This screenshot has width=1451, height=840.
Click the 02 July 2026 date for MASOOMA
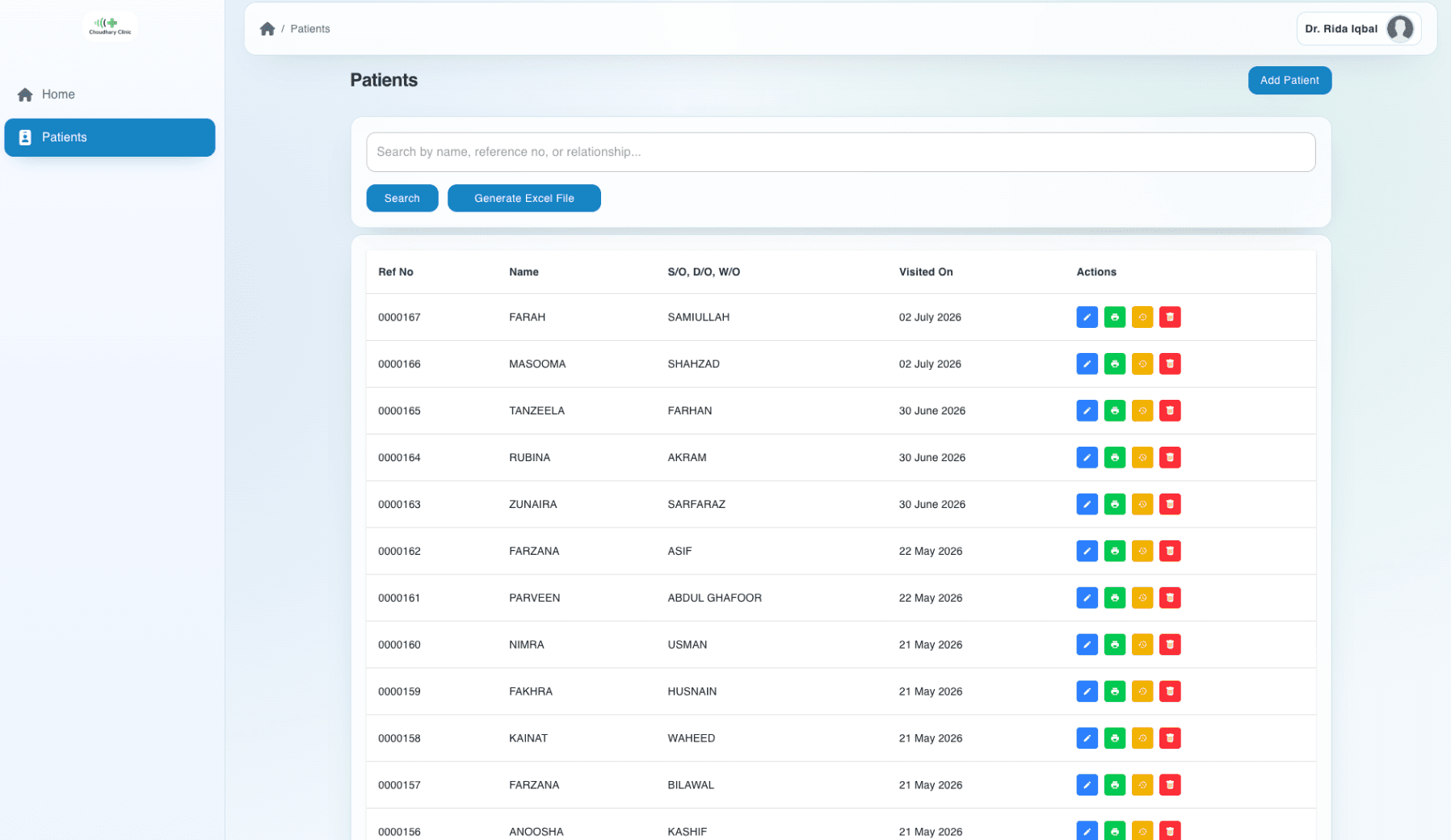[x=930, y=364]
